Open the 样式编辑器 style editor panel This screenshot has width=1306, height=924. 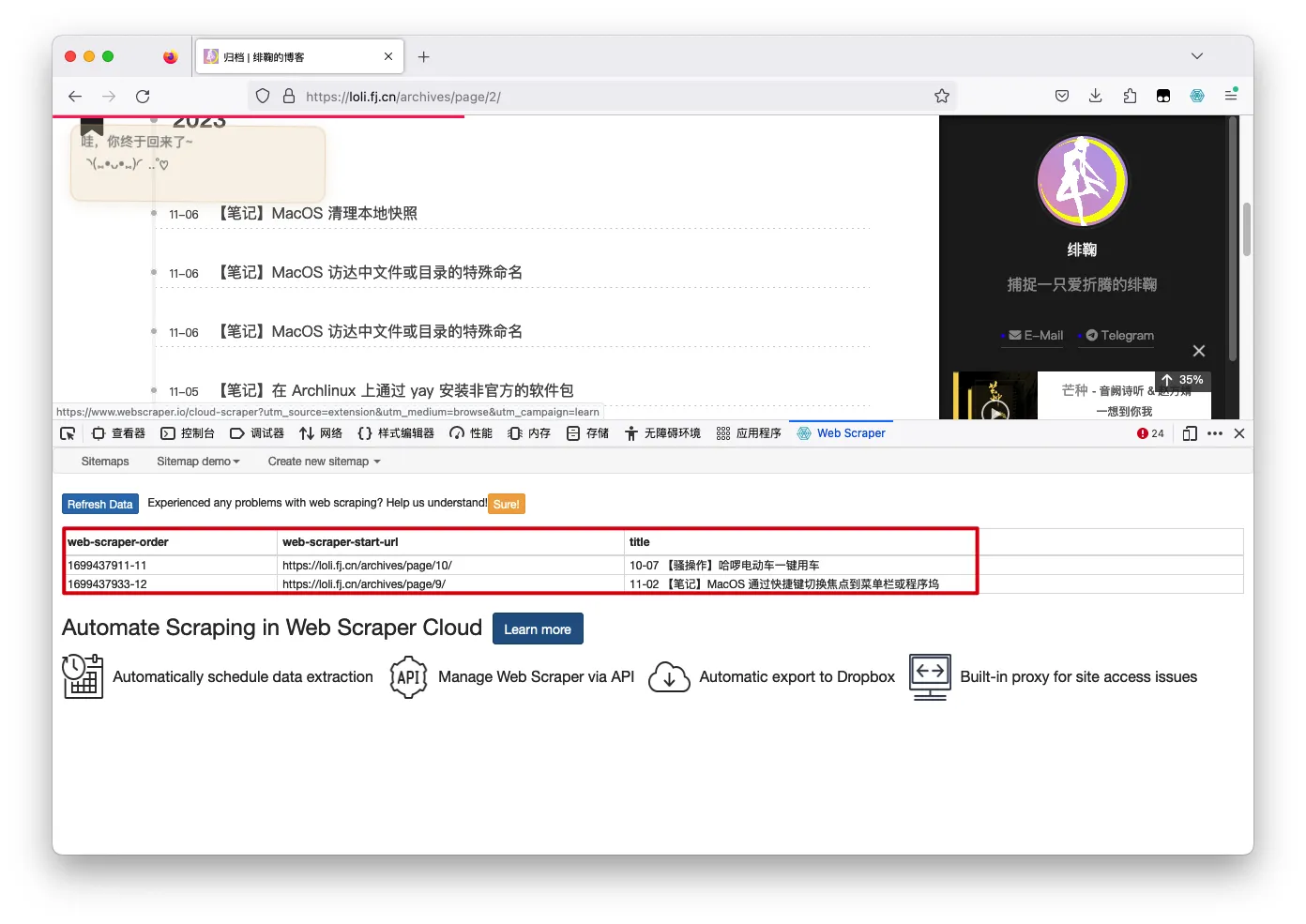396,433
